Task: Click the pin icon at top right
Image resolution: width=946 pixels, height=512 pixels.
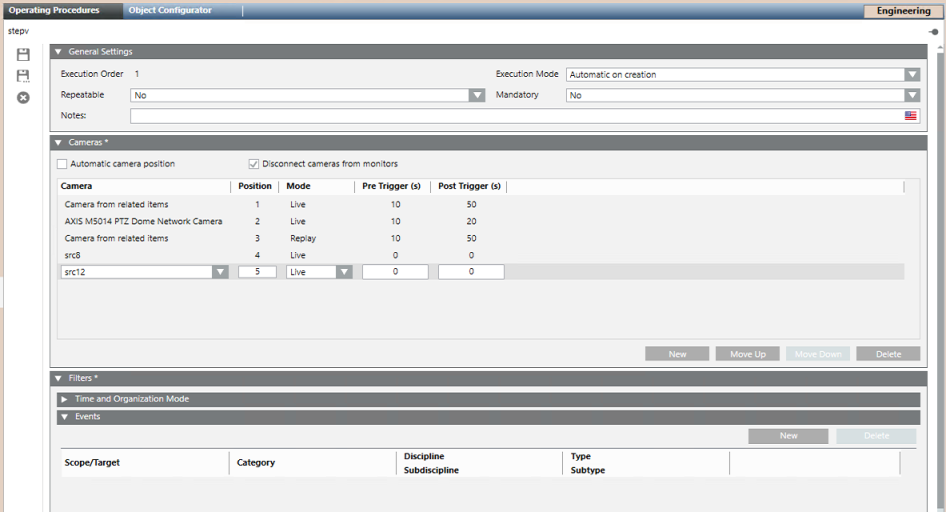Action: tap(933, 32)
